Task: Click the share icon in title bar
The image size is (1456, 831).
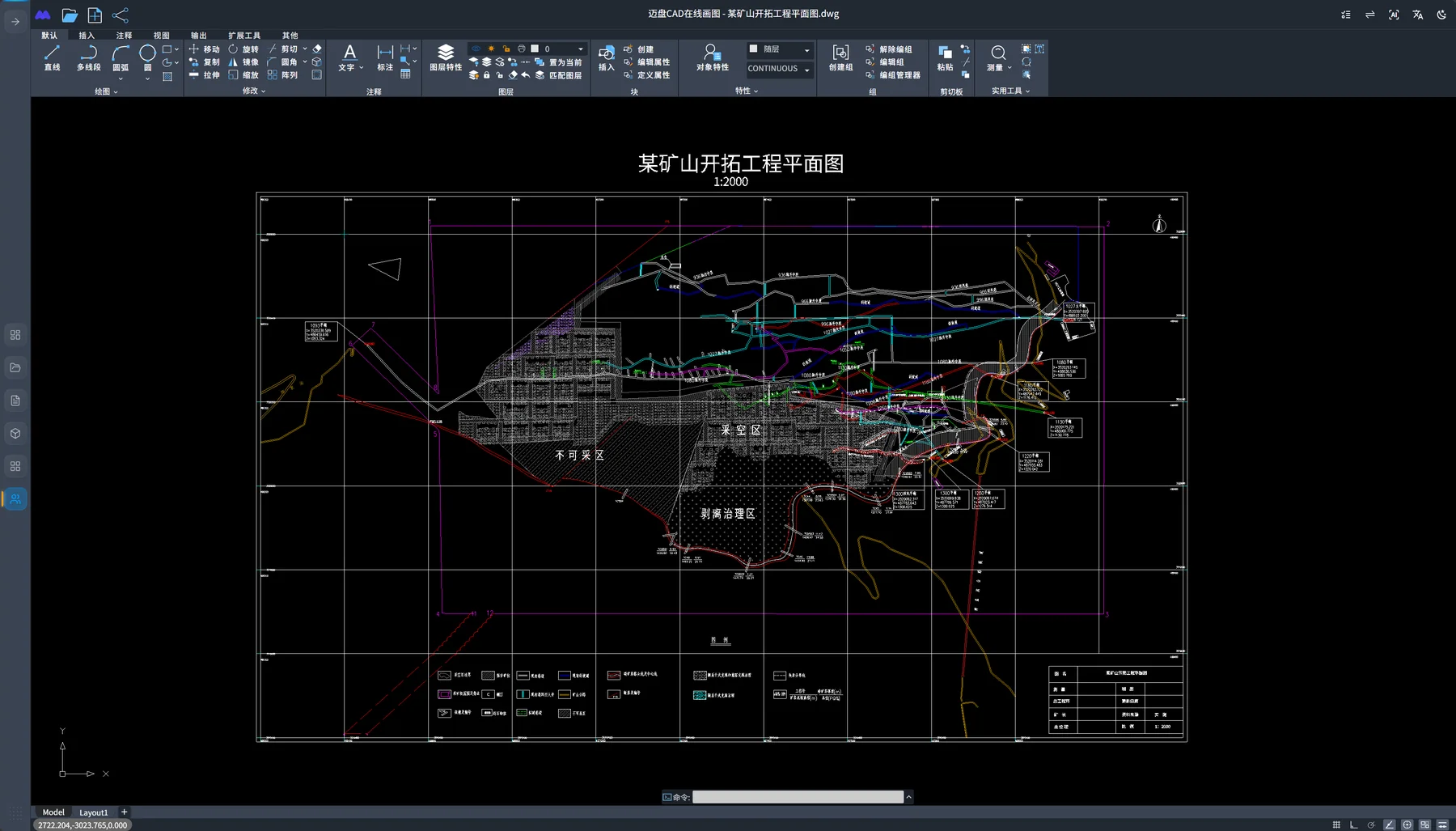Action: [121, 15]
